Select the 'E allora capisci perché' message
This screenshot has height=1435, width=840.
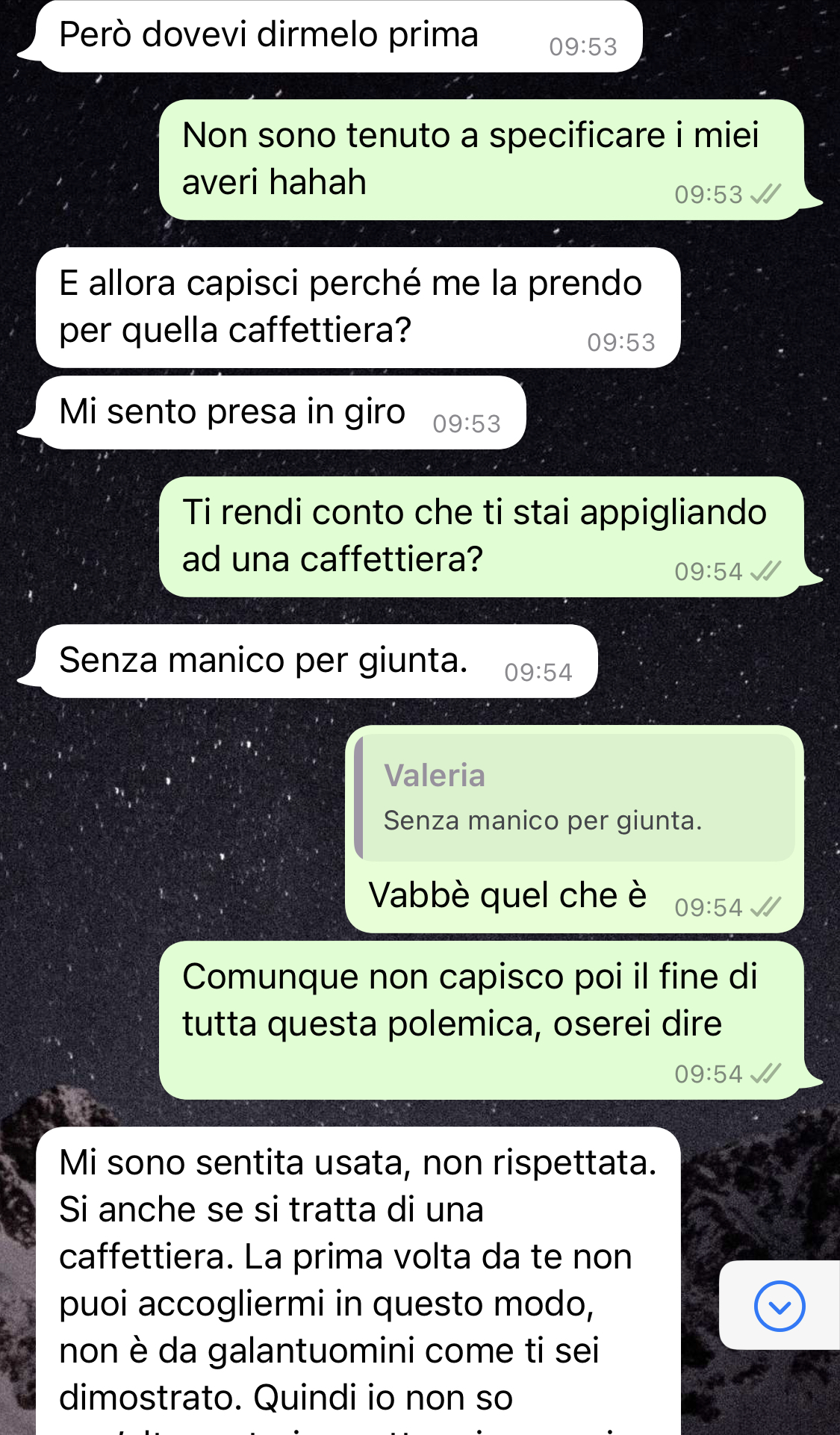(x=358, y=308)
